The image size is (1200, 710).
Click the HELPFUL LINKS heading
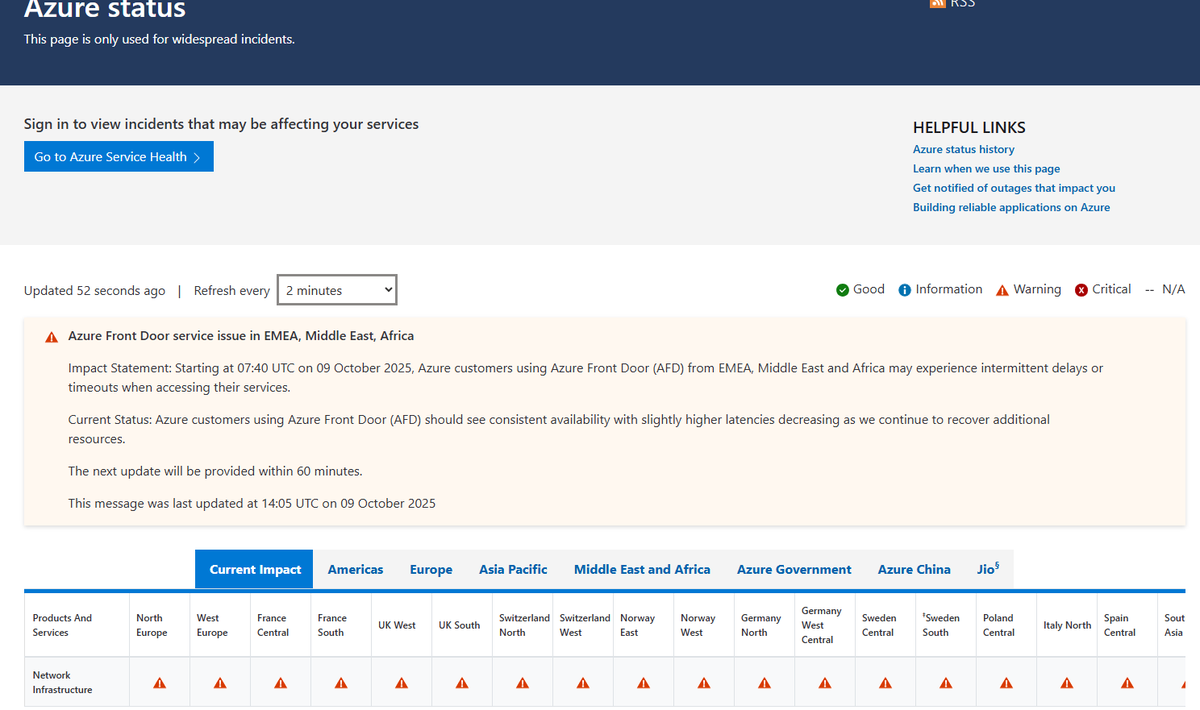(x=969, y=128)
